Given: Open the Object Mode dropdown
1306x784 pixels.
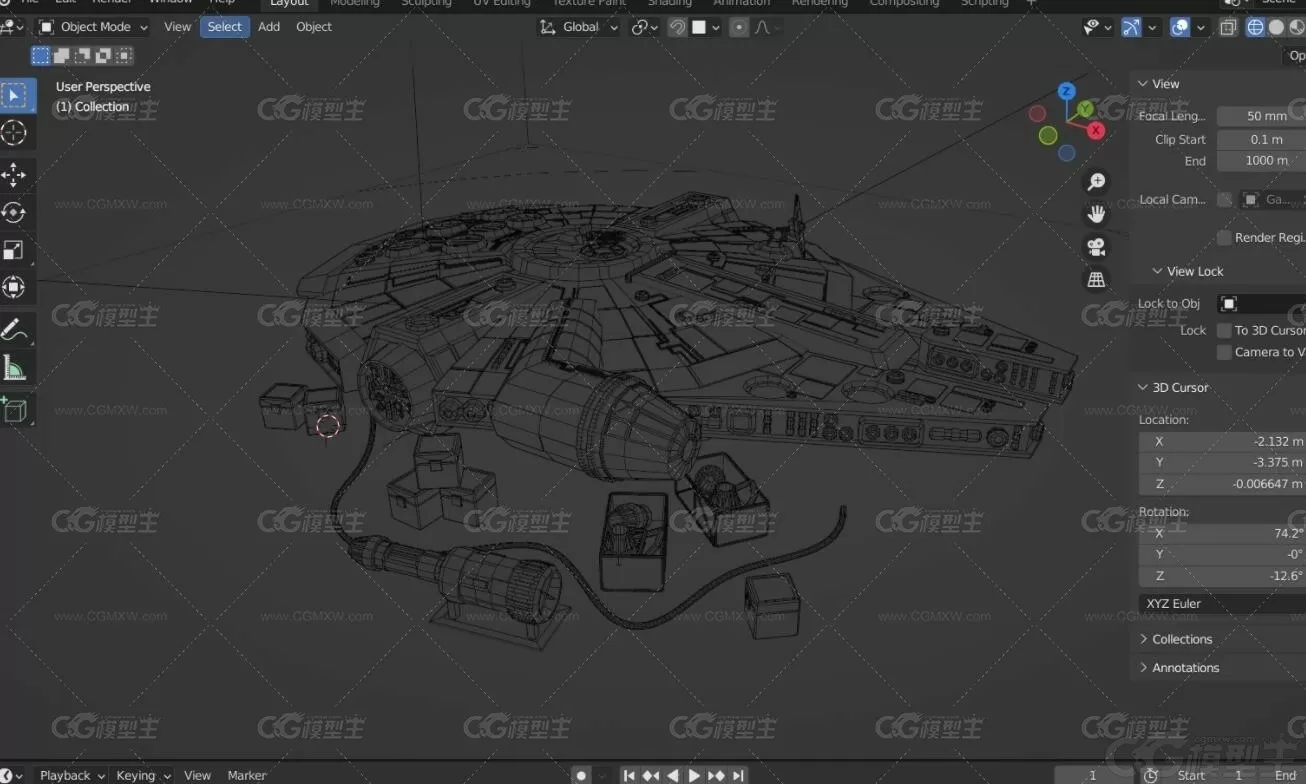Looking at the screenshot, I should click(93, 27).
